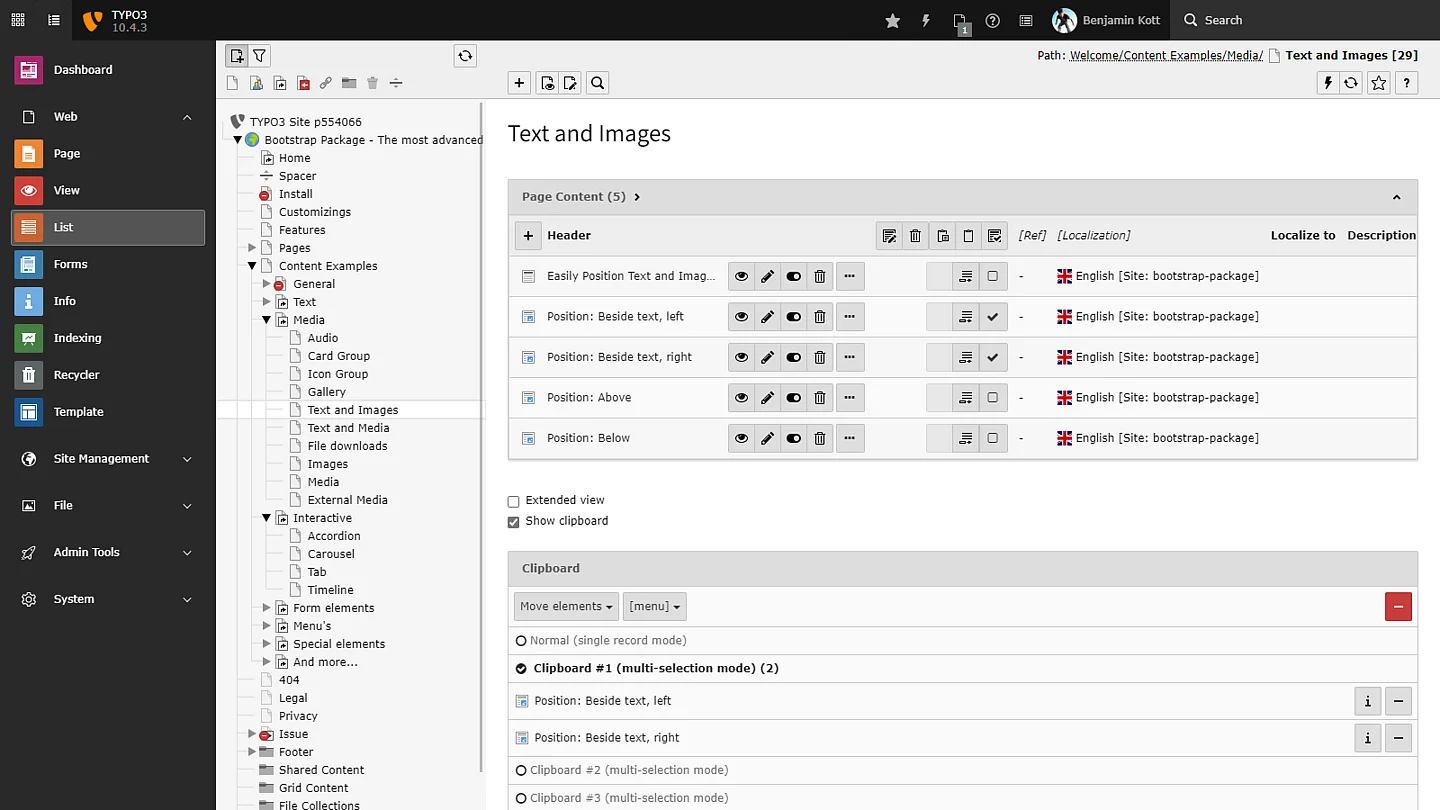Viewport: 1440px width, 810px height.
Task: Enable the Extended view checkbox
Action: click(x=514, y=501)
